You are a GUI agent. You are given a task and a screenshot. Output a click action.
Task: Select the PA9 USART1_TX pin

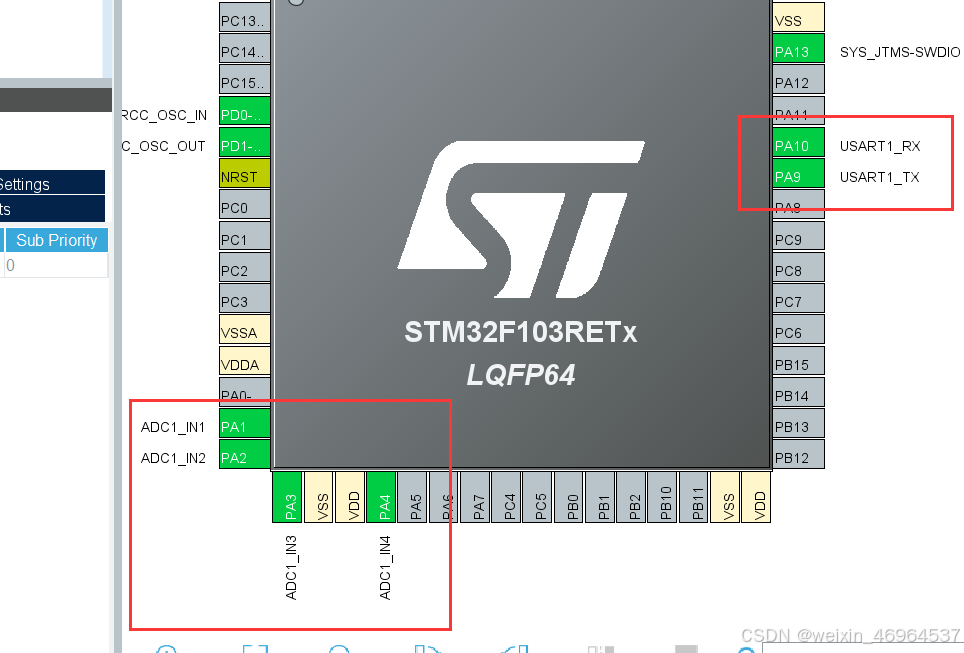[798, 175]
